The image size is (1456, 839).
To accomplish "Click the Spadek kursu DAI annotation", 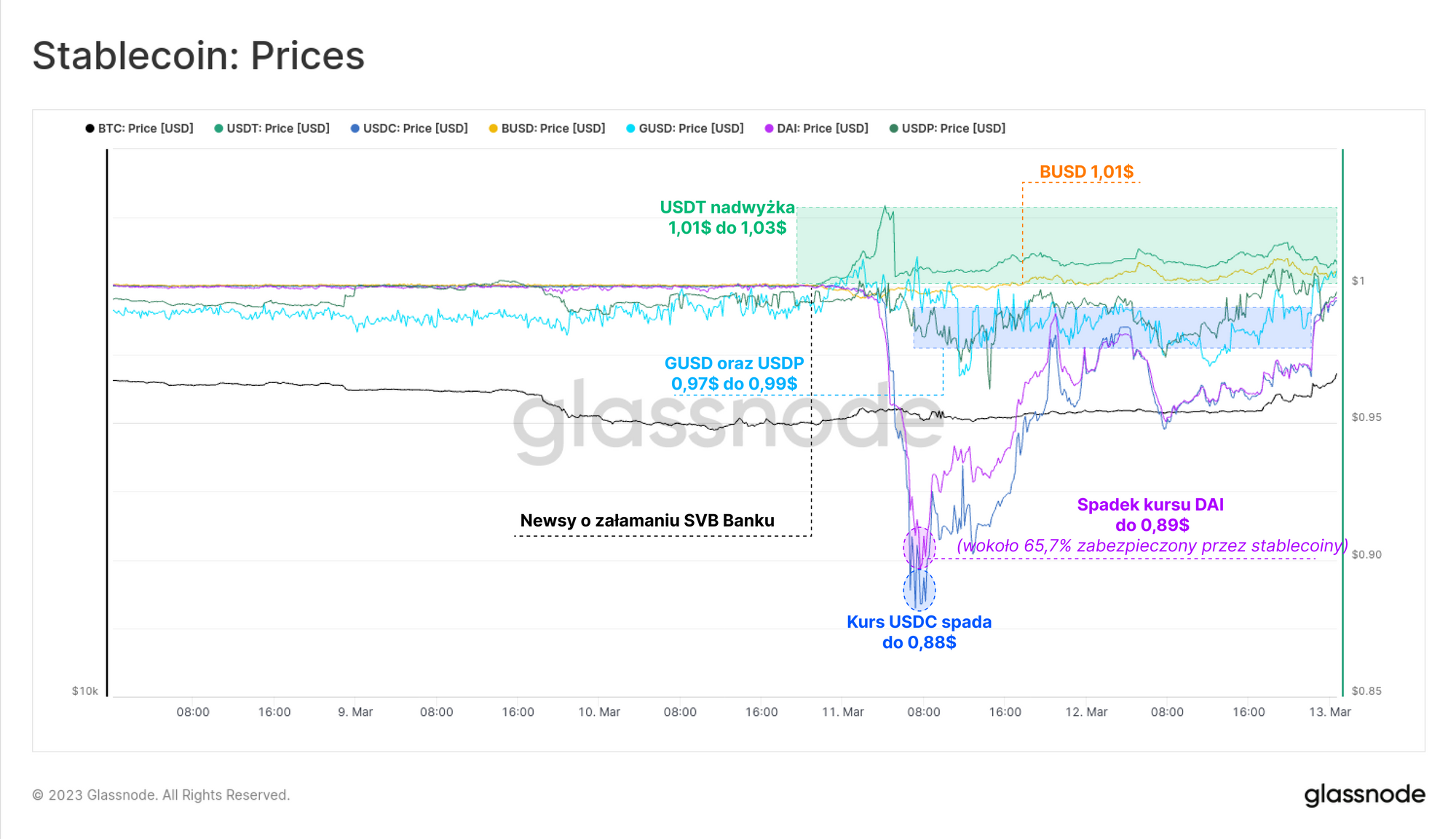I will [1152, 525].
